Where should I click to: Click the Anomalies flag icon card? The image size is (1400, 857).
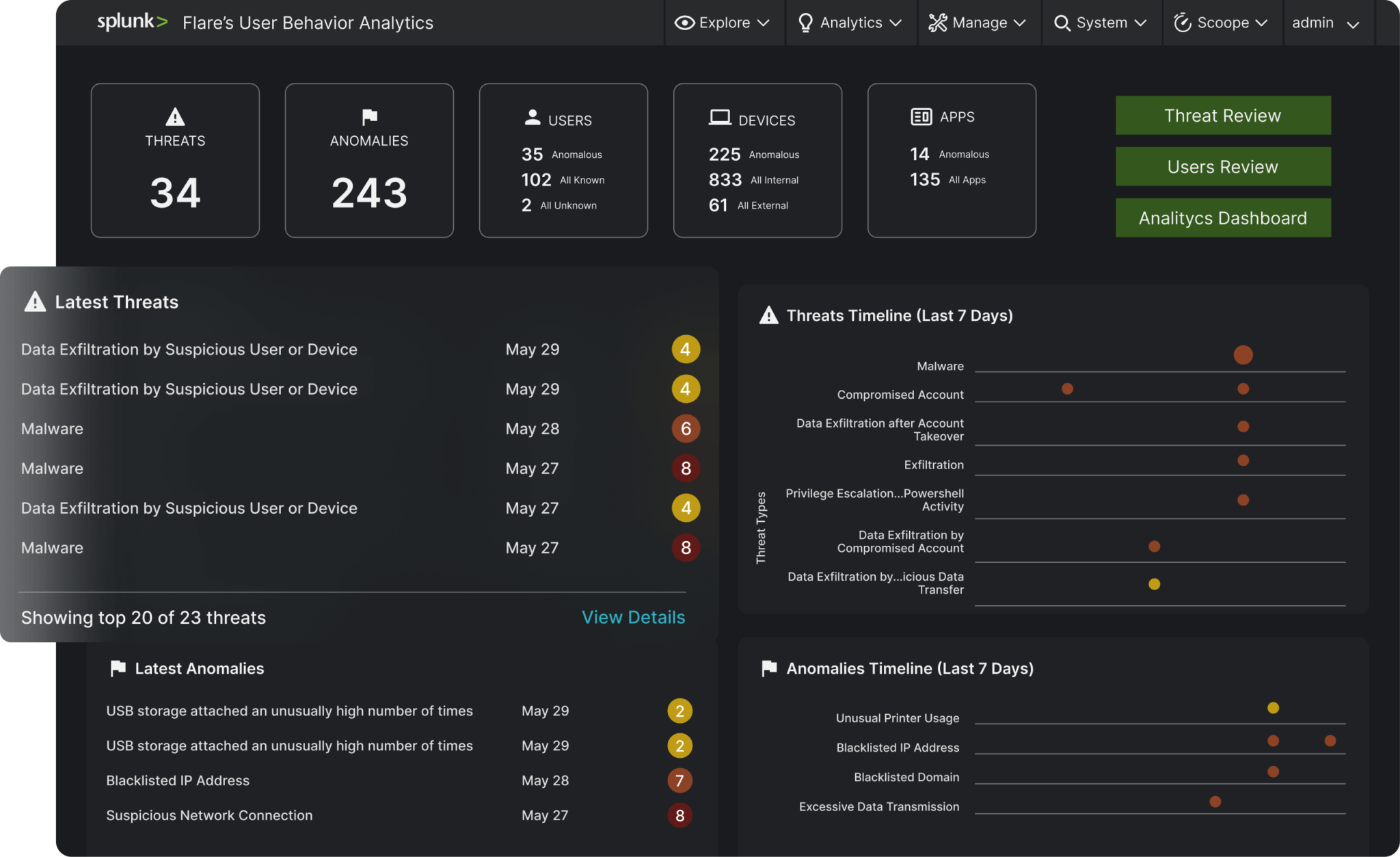[369, 117]
